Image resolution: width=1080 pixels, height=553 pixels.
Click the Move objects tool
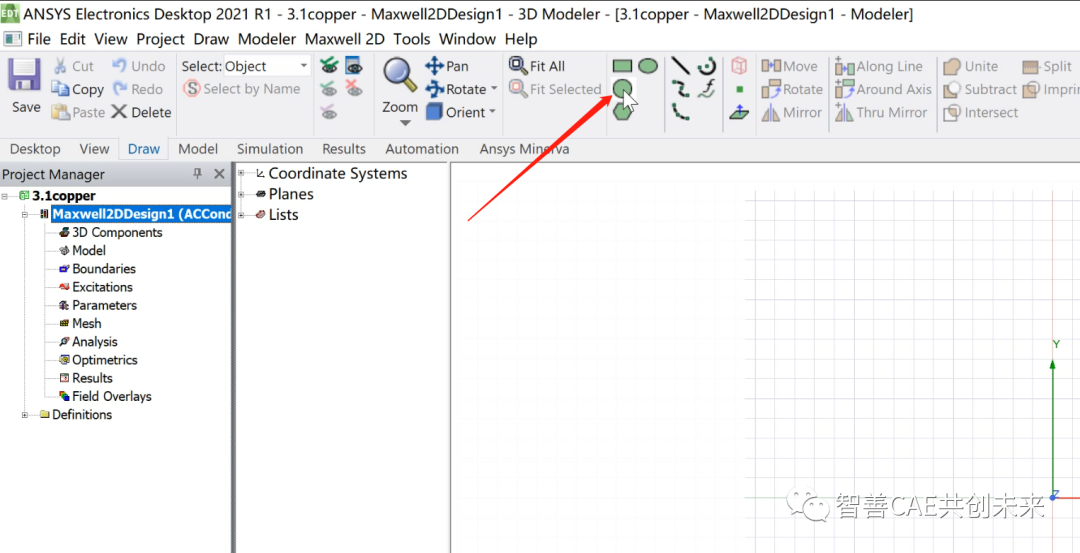[x=789, y=66]
